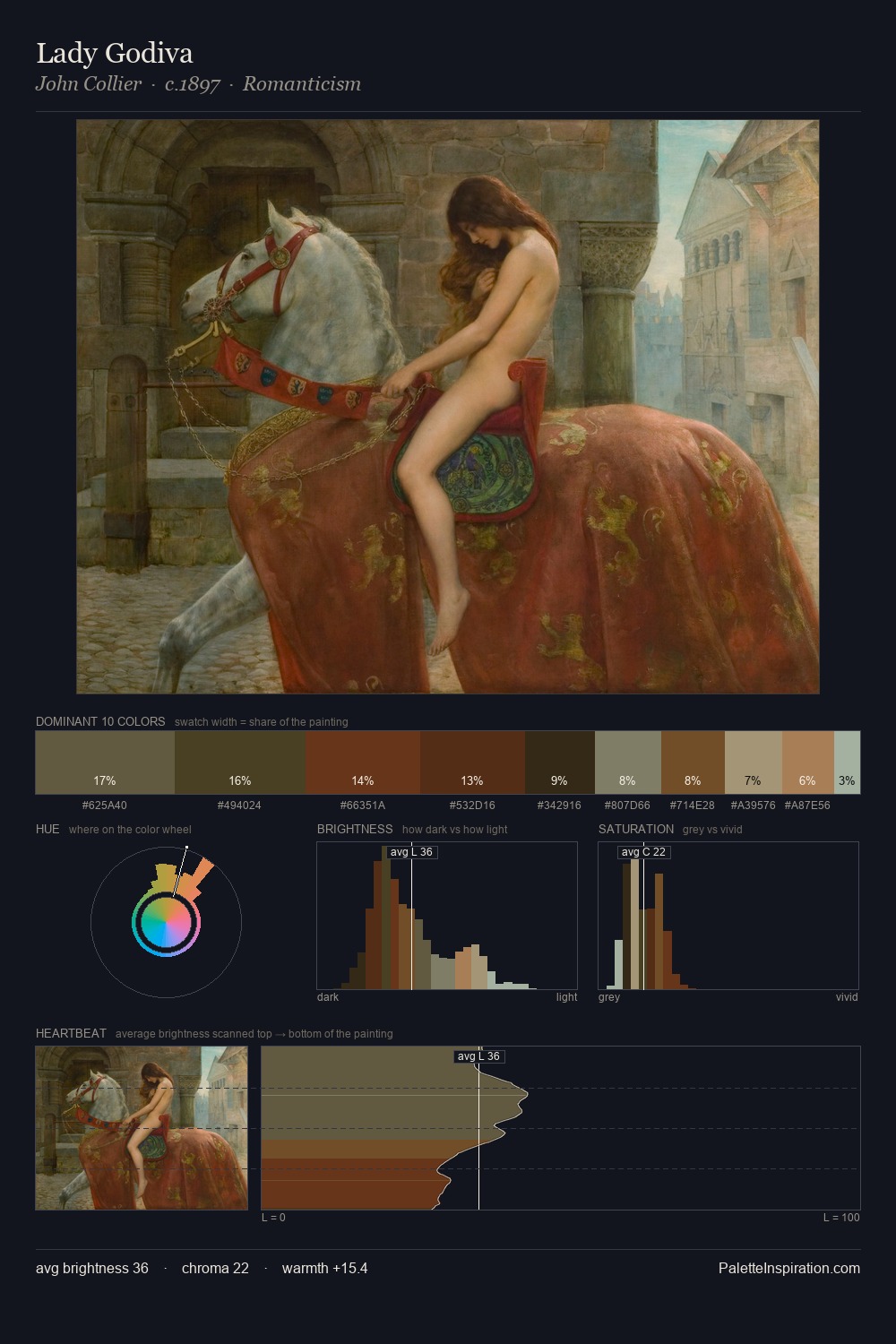Click the 'warmth +15.4' footer stat
The width and height of the screenshot is (896, 1344).
tap(325, 1269)
